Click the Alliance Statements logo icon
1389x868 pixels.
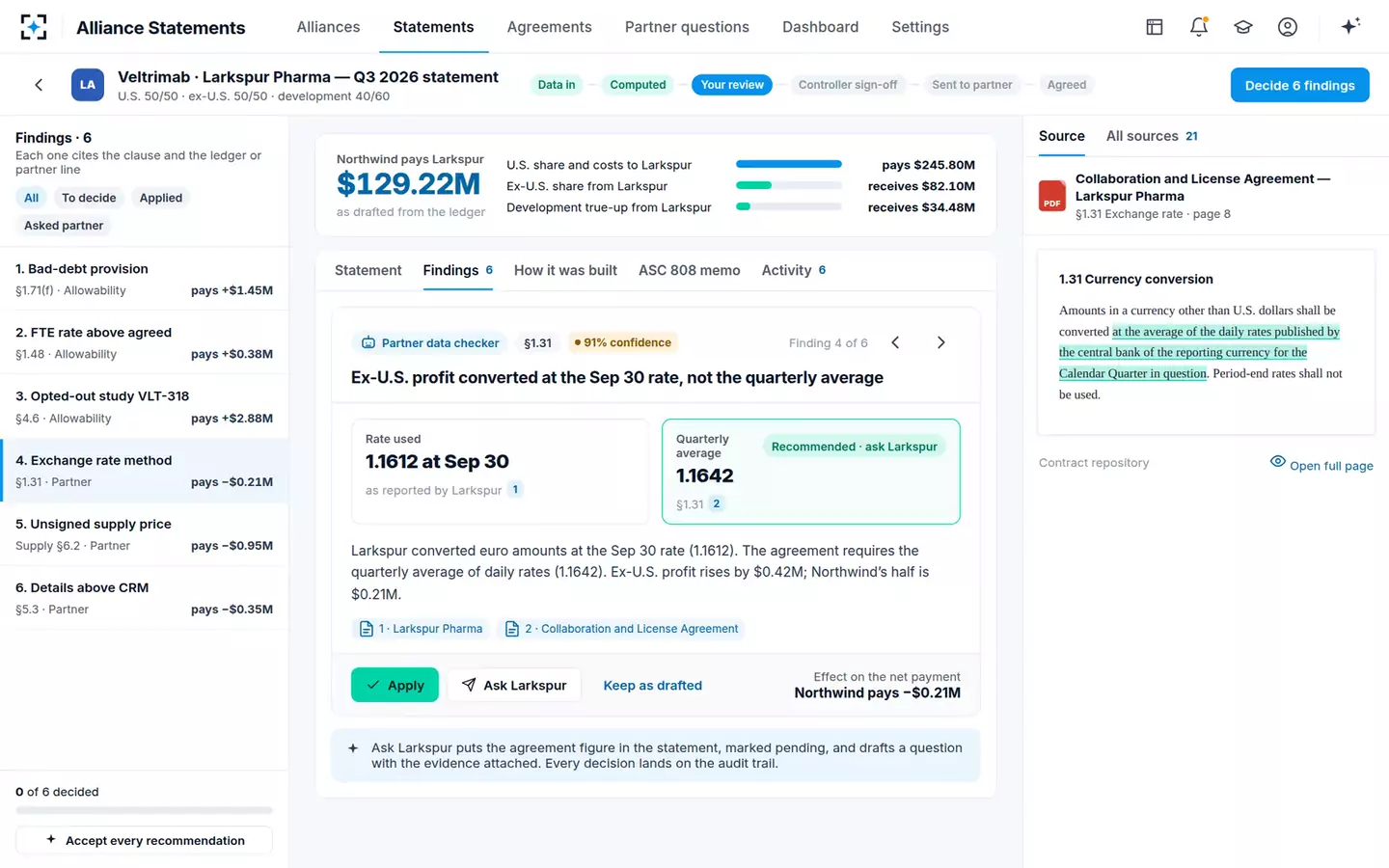(34, 27)
